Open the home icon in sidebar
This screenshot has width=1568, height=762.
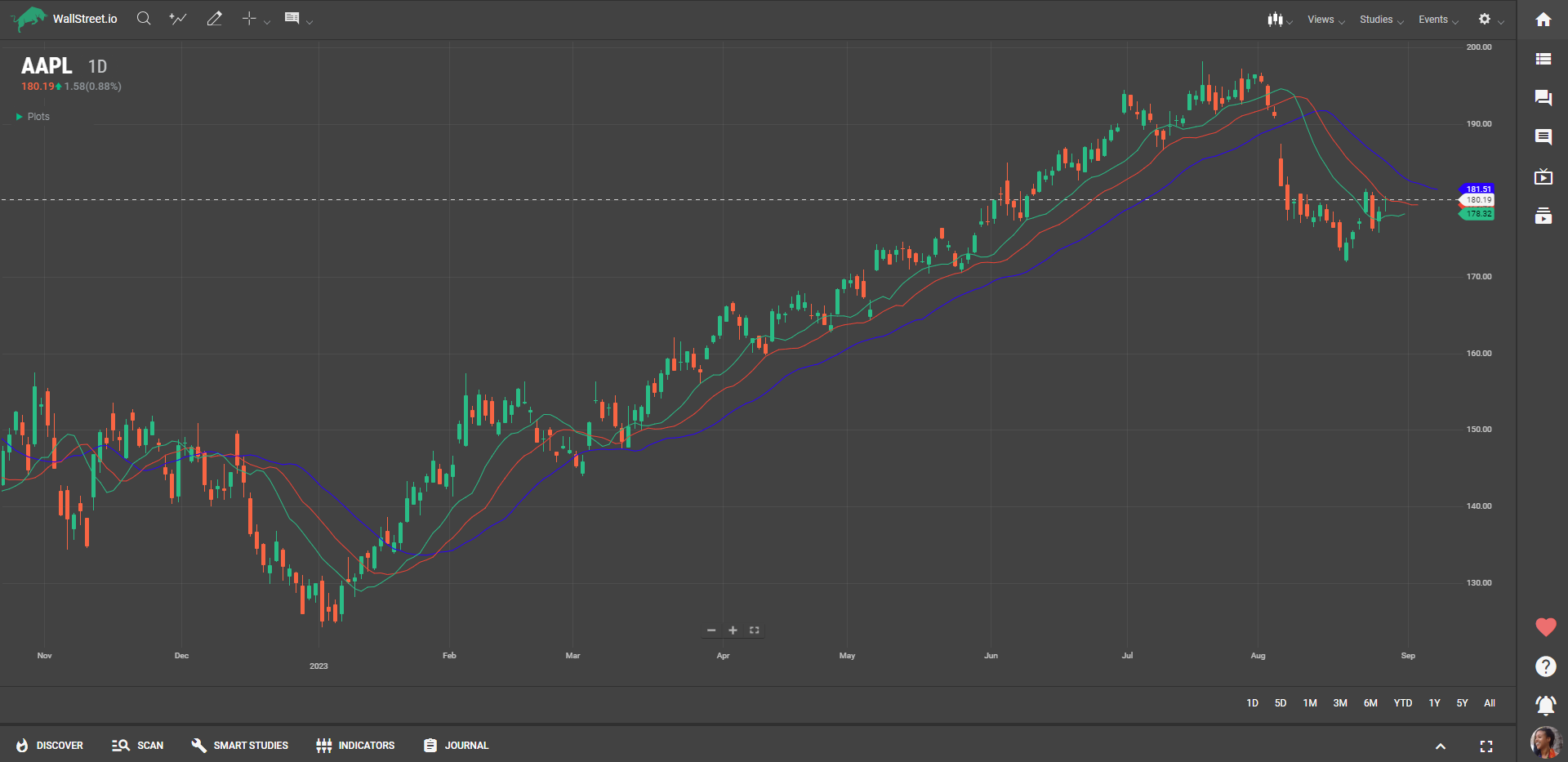coord(1543,20)
